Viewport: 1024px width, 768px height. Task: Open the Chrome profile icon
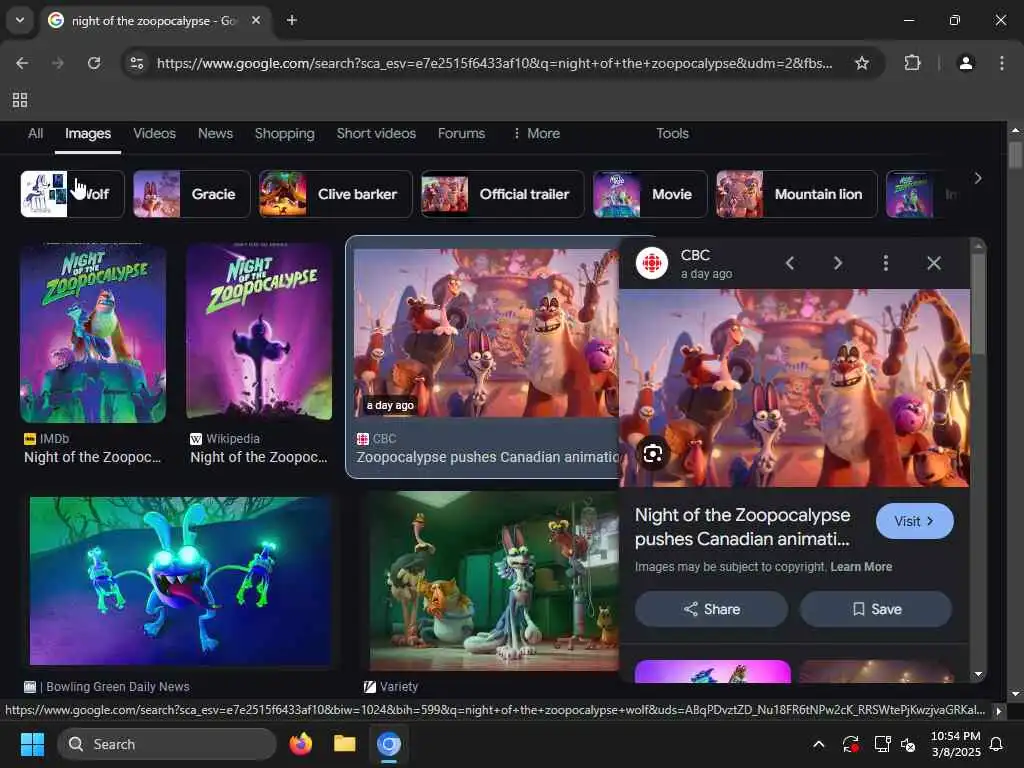[966, 63]
